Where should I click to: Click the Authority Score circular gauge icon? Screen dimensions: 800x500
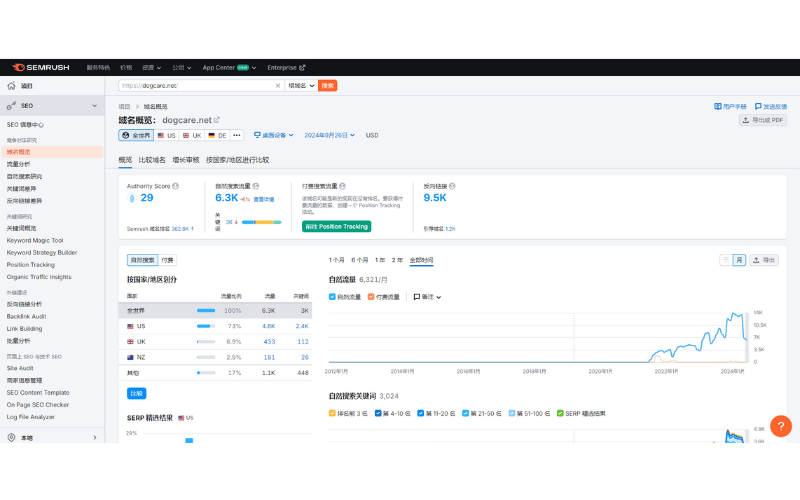click(x=132, y=198)
